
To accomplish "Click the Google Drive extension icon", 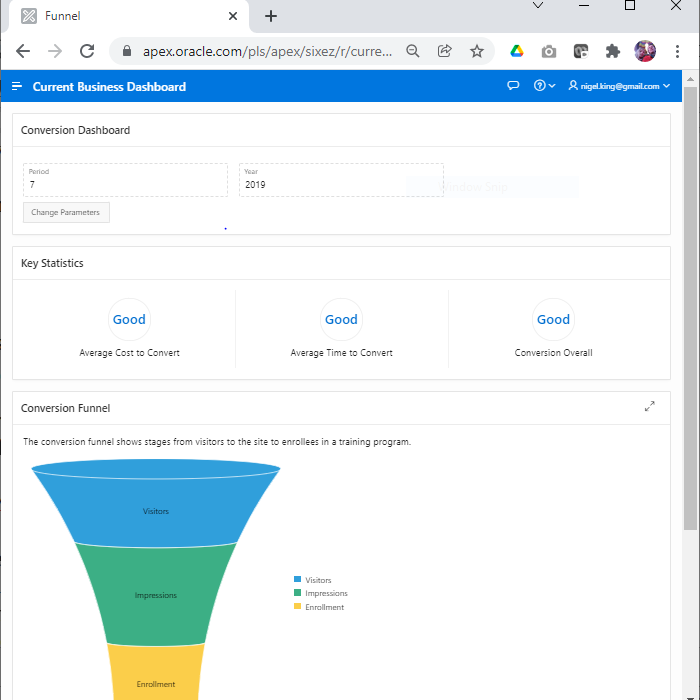I will coord(517,51).
